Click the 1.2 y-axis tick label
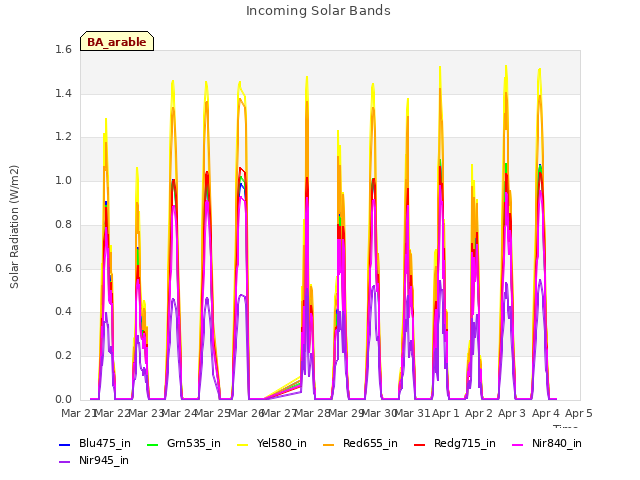This screenshot has width=640, height=480. pyautogui.click(x=63, y=137)
